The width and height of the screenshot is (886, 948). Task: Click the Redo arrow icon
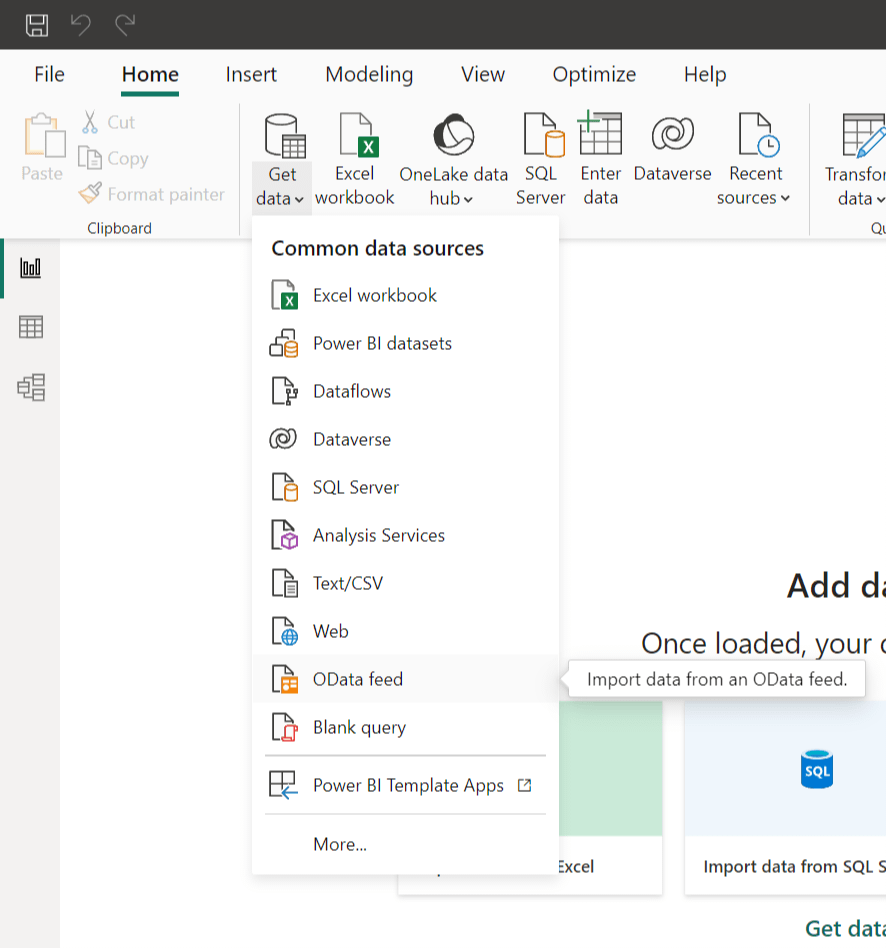click(125, 25)
